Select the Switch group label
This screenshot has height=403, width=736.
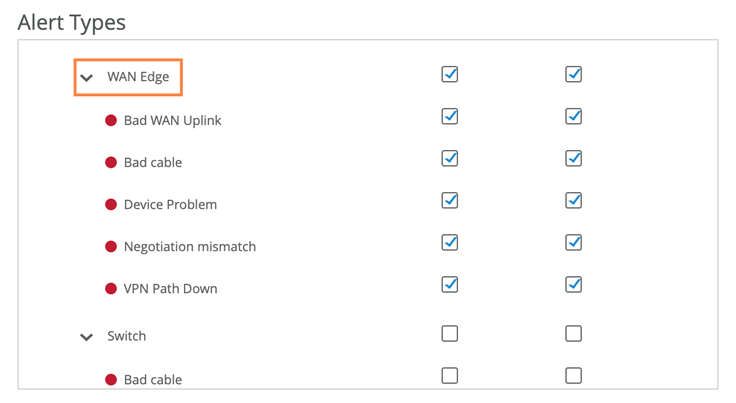point(127,337)
